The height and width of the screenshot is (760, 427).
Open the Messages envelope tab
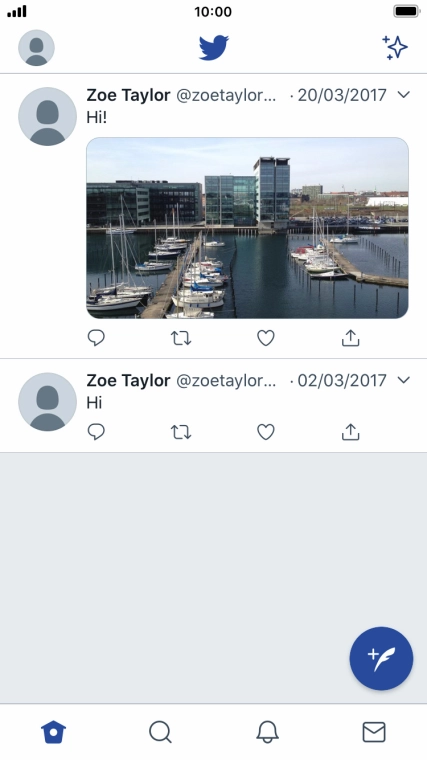coord(374,732)
